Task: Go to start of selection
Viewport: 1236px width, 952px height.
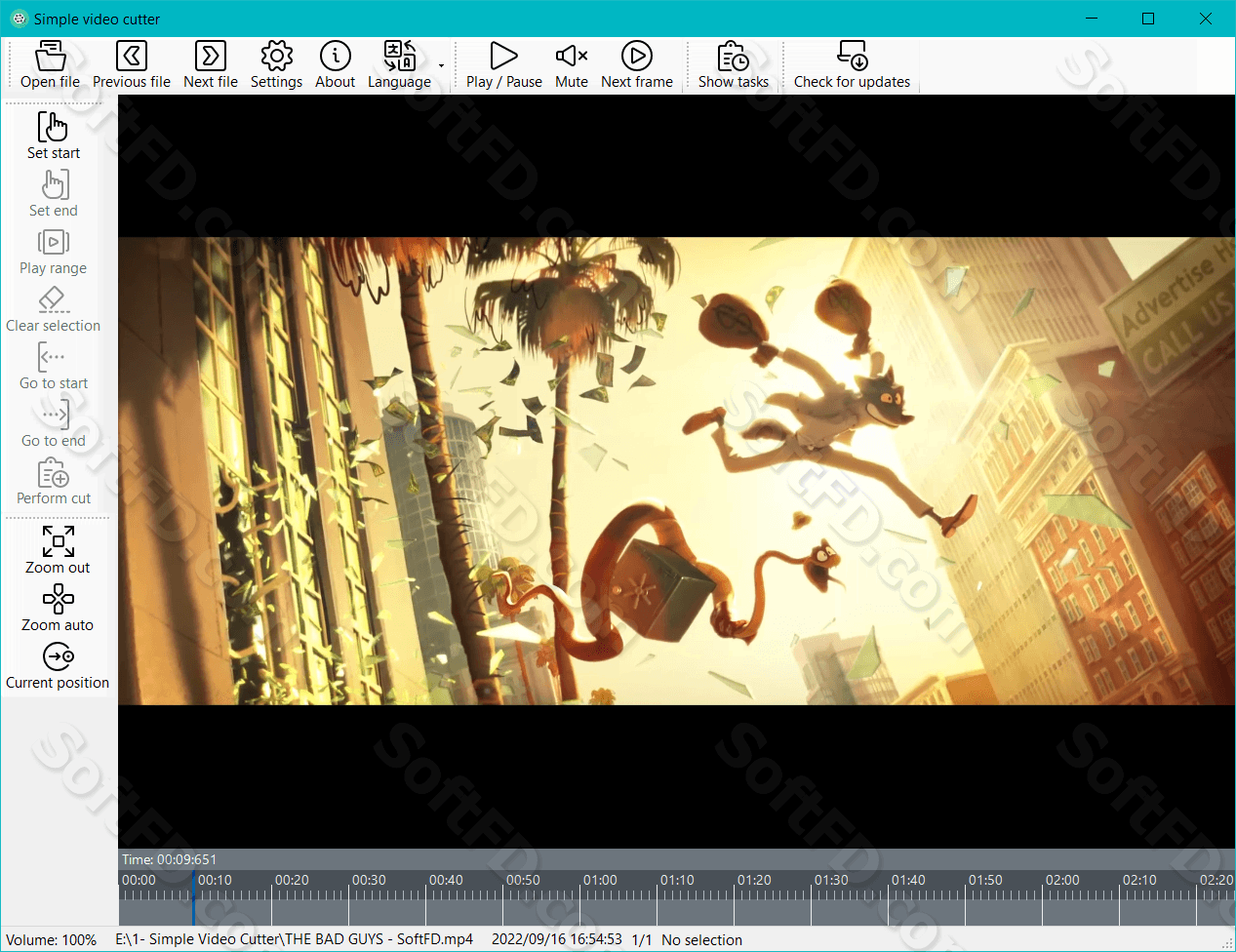Action: (54, 365)
